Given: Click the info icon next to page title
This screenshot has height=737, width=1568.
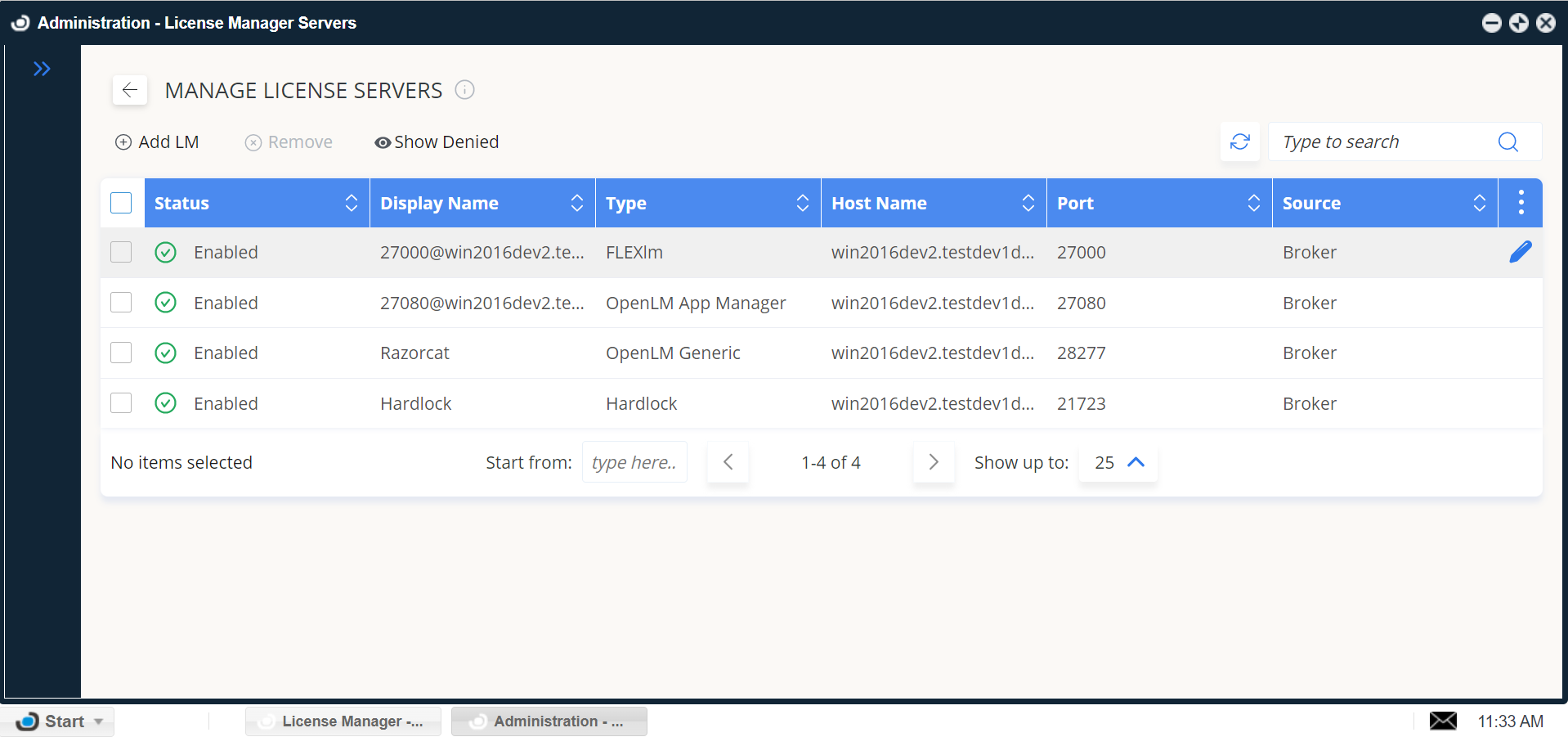Looking at the screenshot, I should [x=464, y=90].
